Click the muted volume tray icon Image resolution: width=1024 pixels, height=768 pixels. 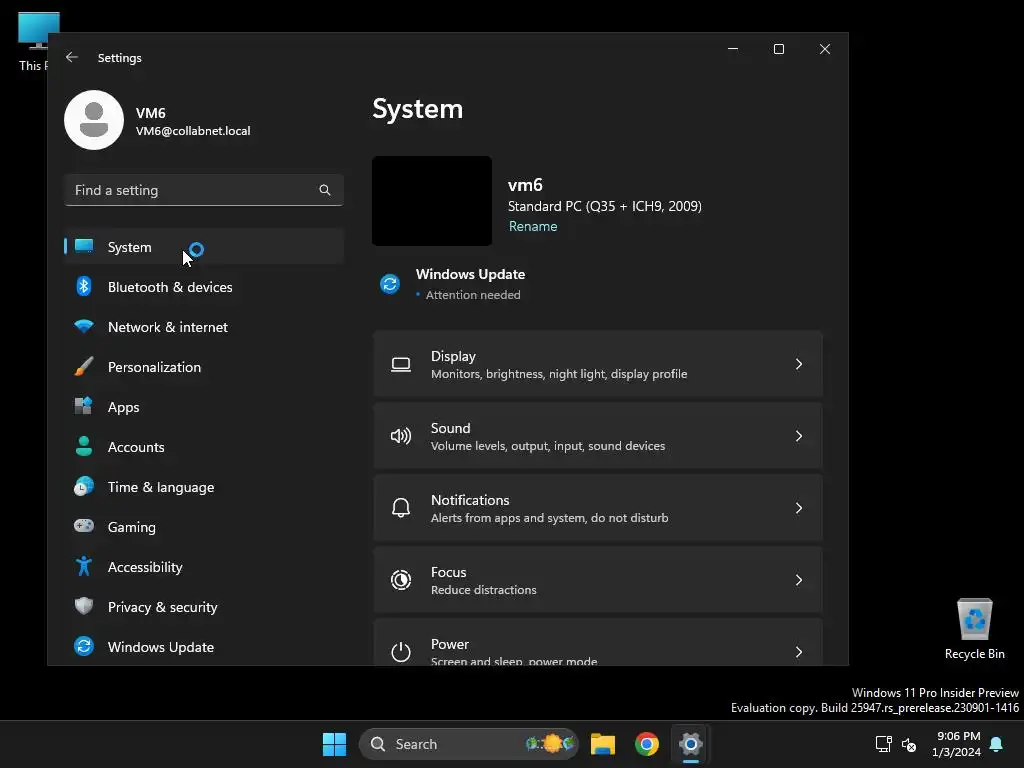pyautogui.click(x=908, y=744)
